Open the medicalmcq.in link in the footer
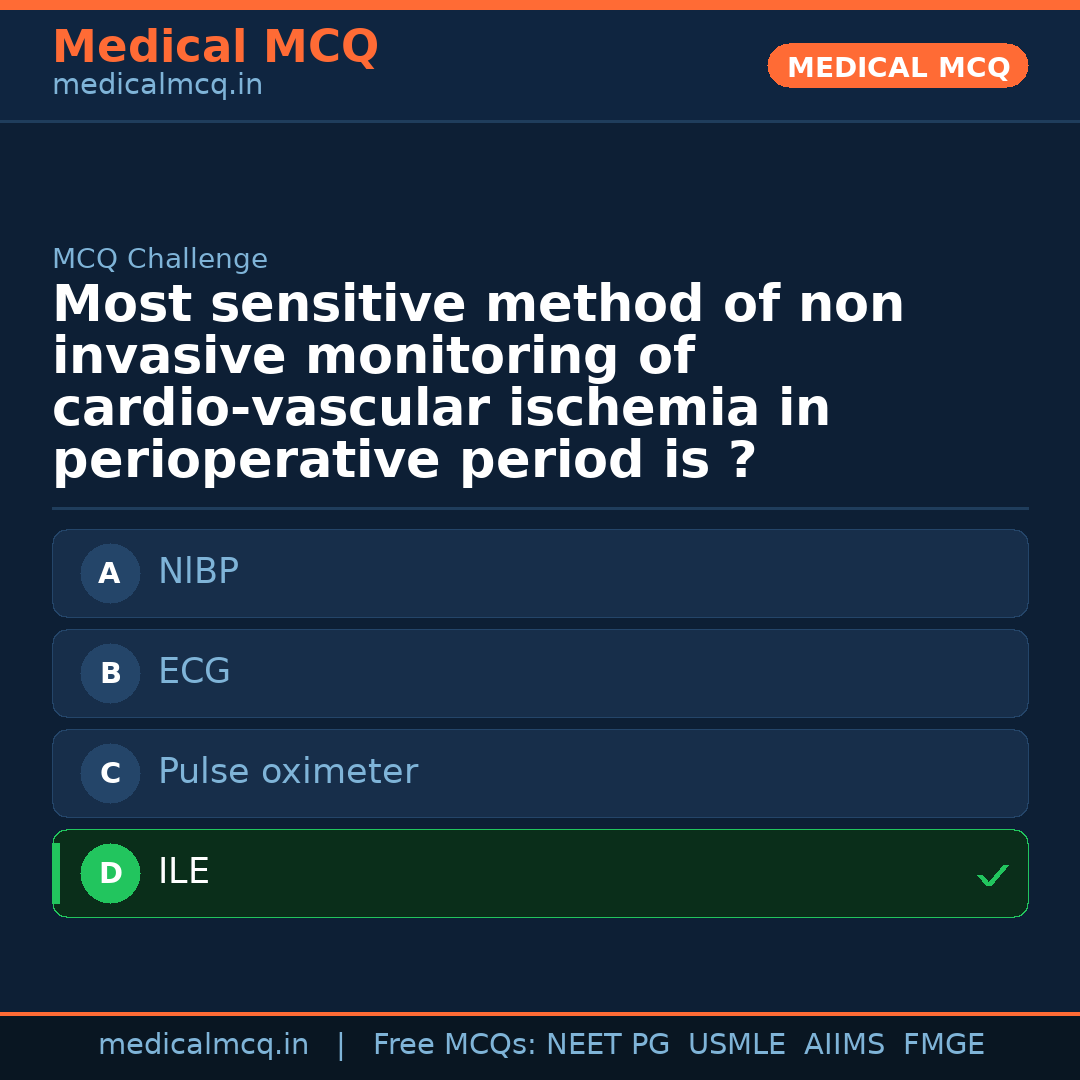This screenshot has height=1080, width=1080. [x=203, y=1045]
